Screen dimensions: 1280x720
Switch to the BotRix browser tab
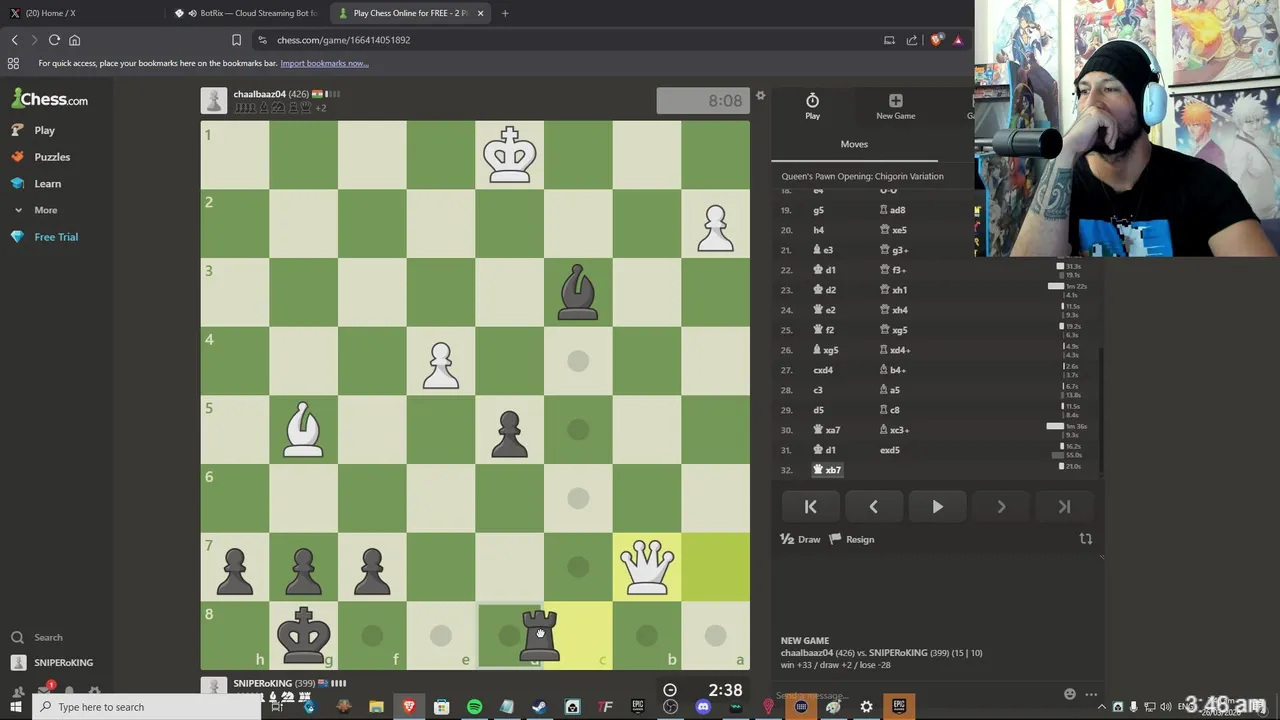(247, 13)
